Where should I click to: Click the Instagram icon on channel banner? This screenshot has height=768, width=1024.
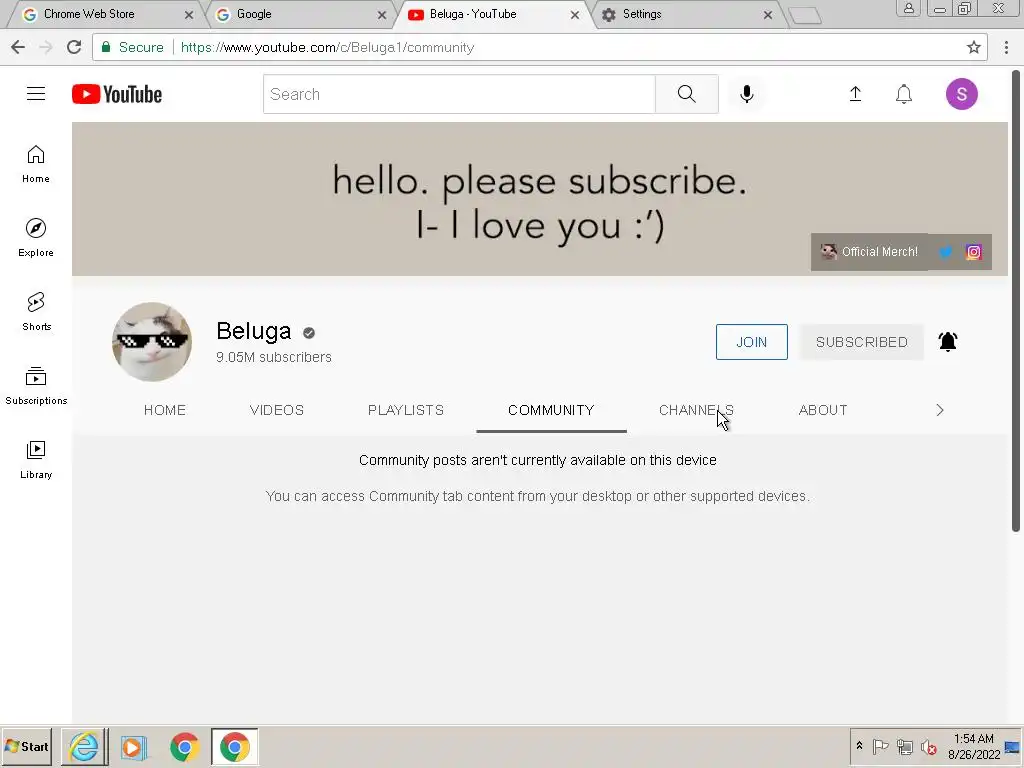[x=974, y=252]
